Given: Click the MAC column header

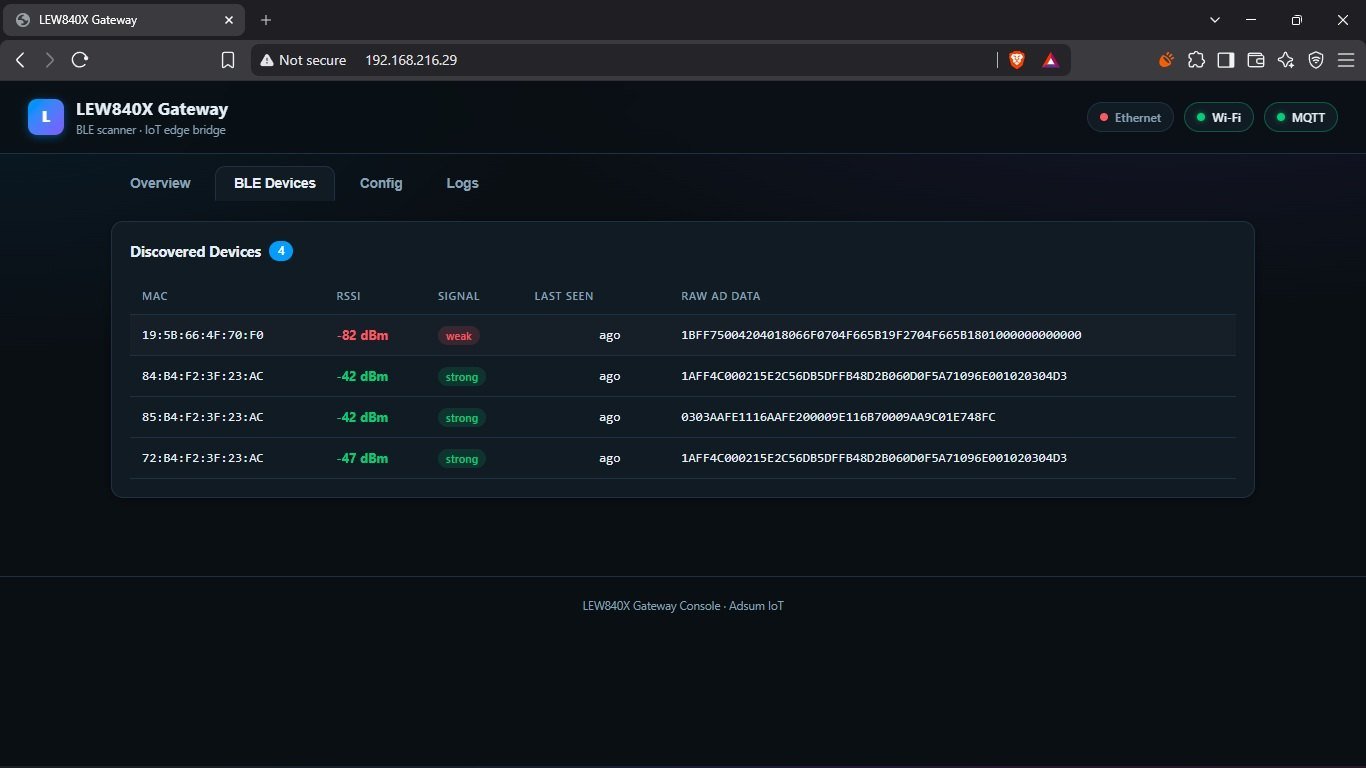Looking at the screenshot, I should pyautogui.click(x=155, y=296).
